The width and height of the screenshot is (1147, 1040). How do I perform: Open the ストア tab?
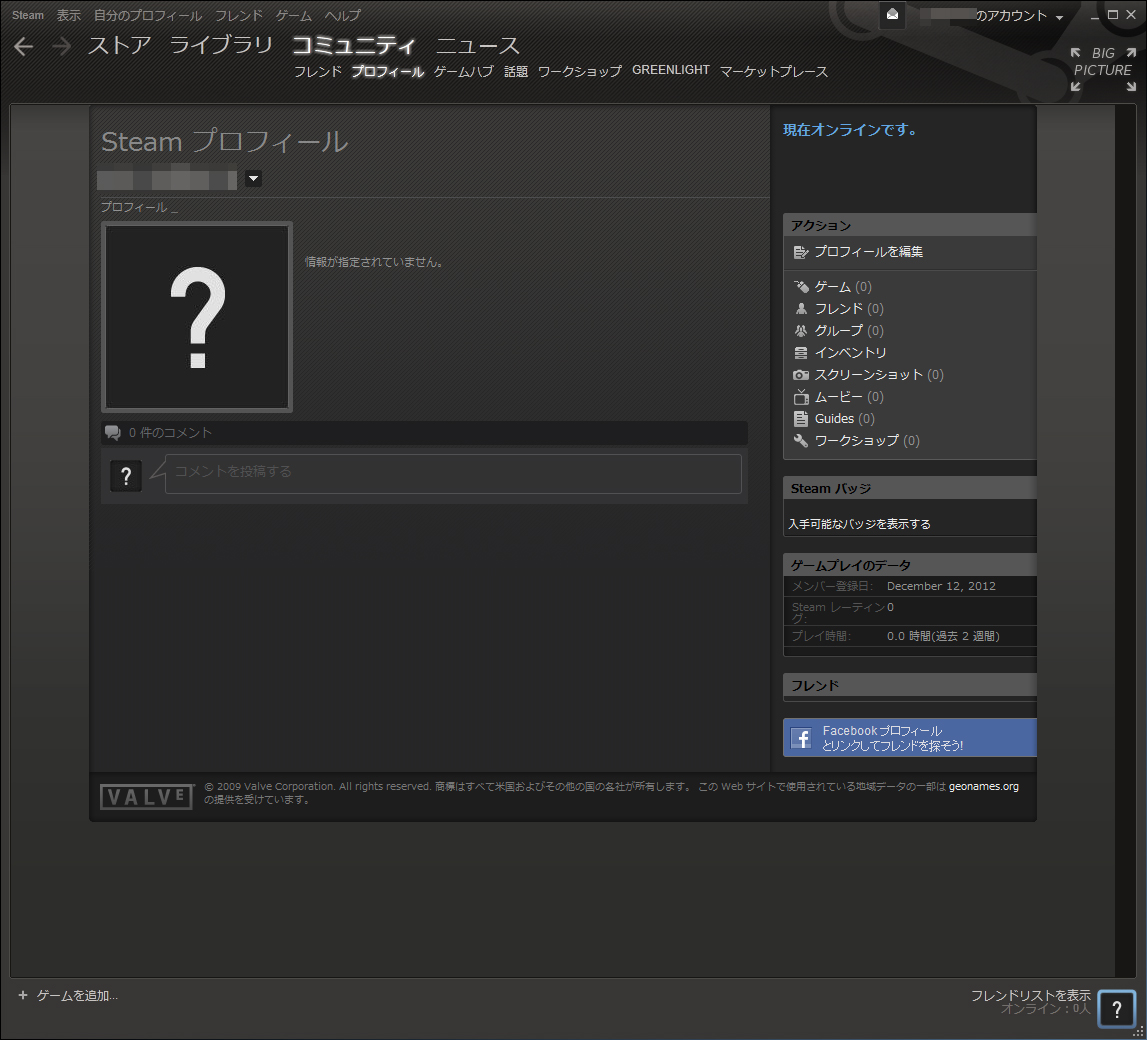pyautogui.click(x=119, y=46)
